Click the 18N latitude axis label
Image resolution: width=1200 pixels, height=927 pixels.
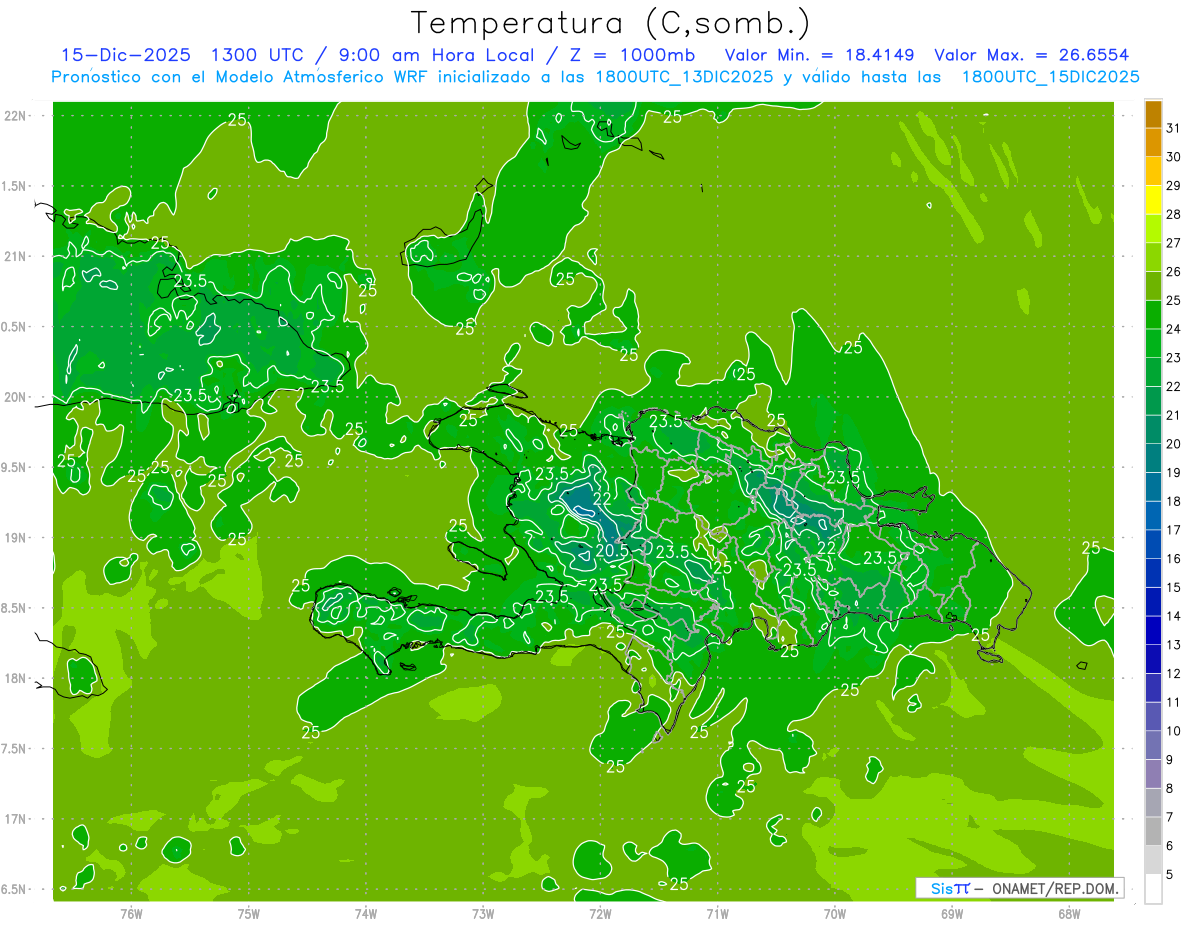[15, 678]
